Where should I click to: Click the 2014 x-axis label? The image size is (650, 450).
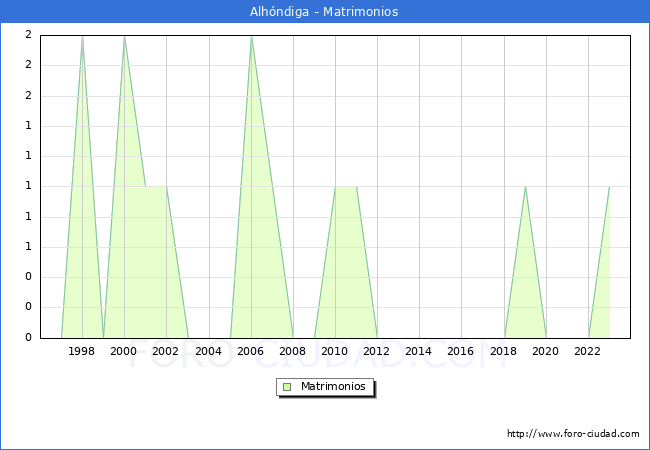[418, 351]
